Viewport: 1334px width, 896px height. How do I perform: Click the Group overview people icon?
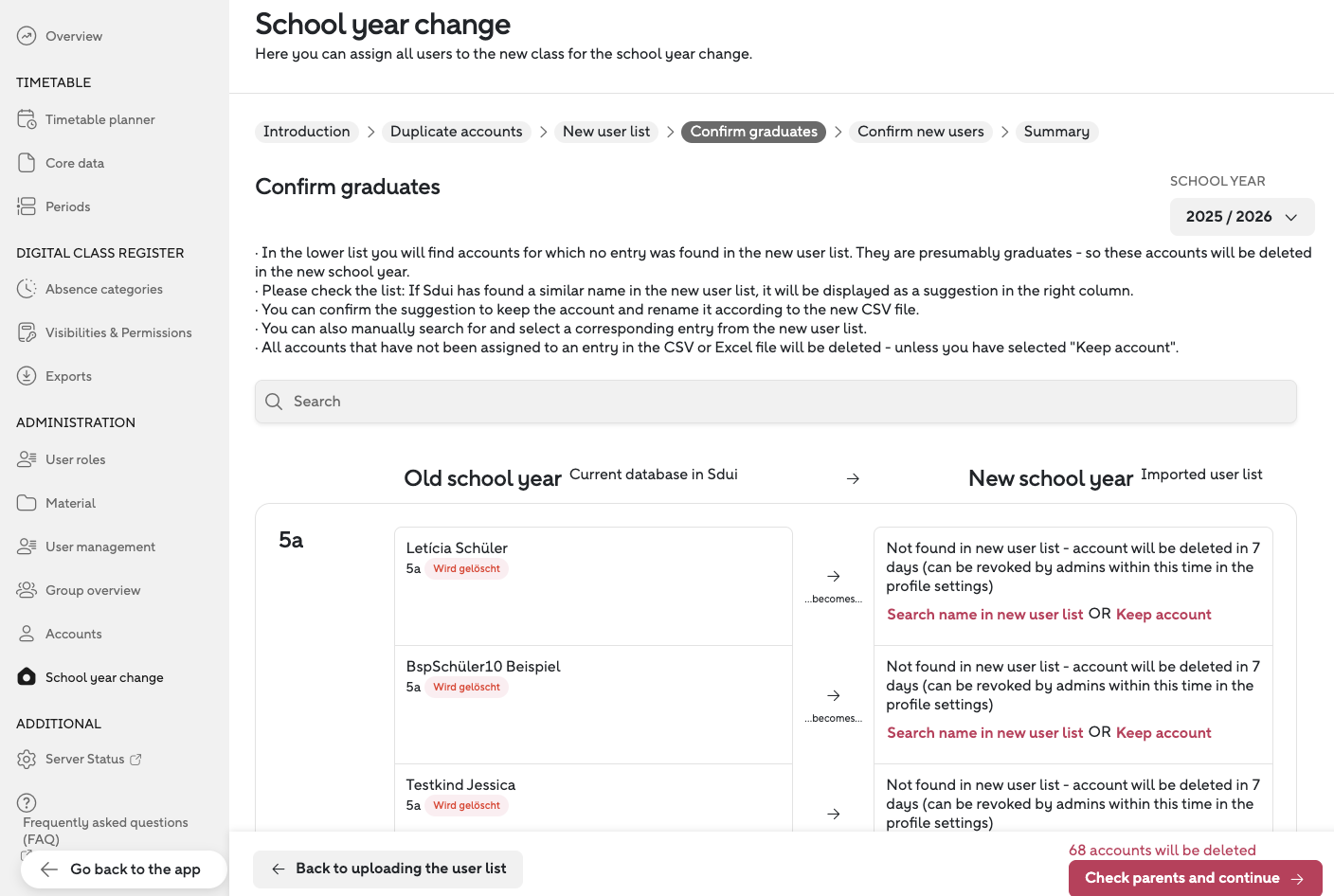pyautogui.click(x=27, y=590)
